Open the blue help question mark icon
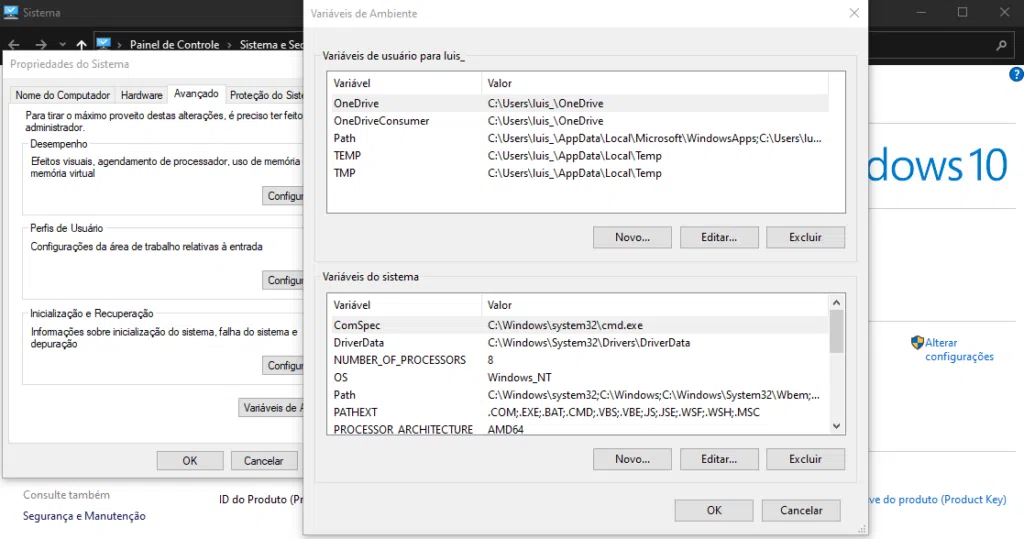The image size is (1024, 539). 1016,74
